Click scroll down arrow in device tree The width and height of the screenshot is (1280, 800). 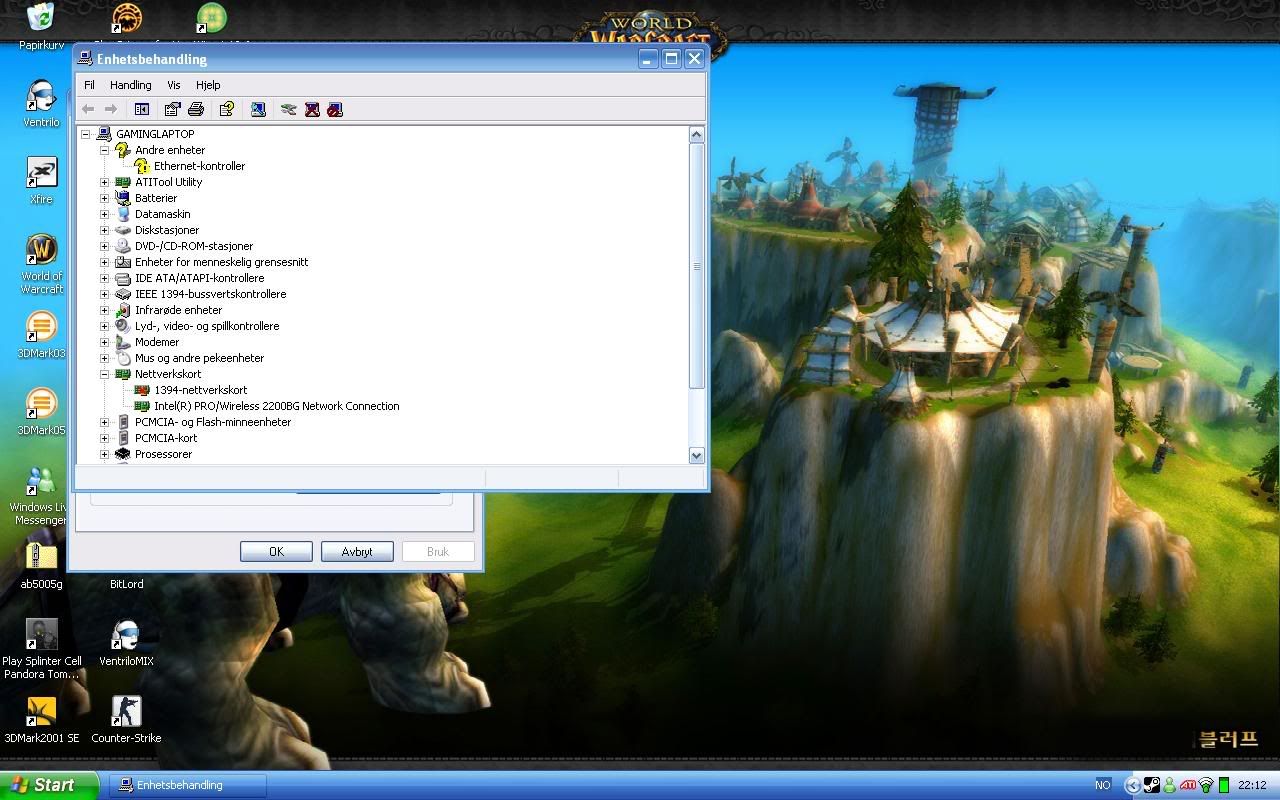697,455
